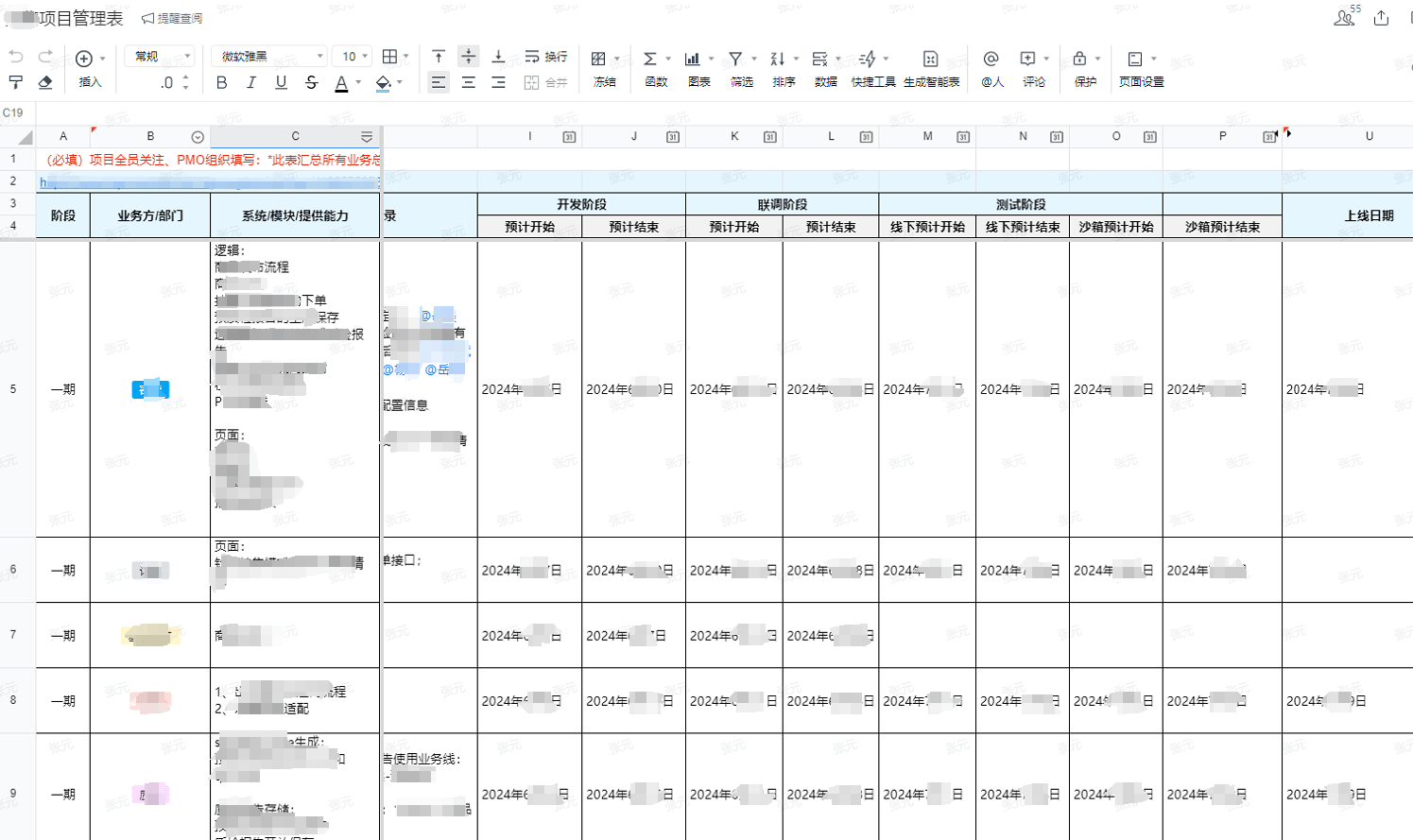Click the 筛选 filter funnel icon
The width and height of the screenshot is (1413, 840).
coord(735,58)
